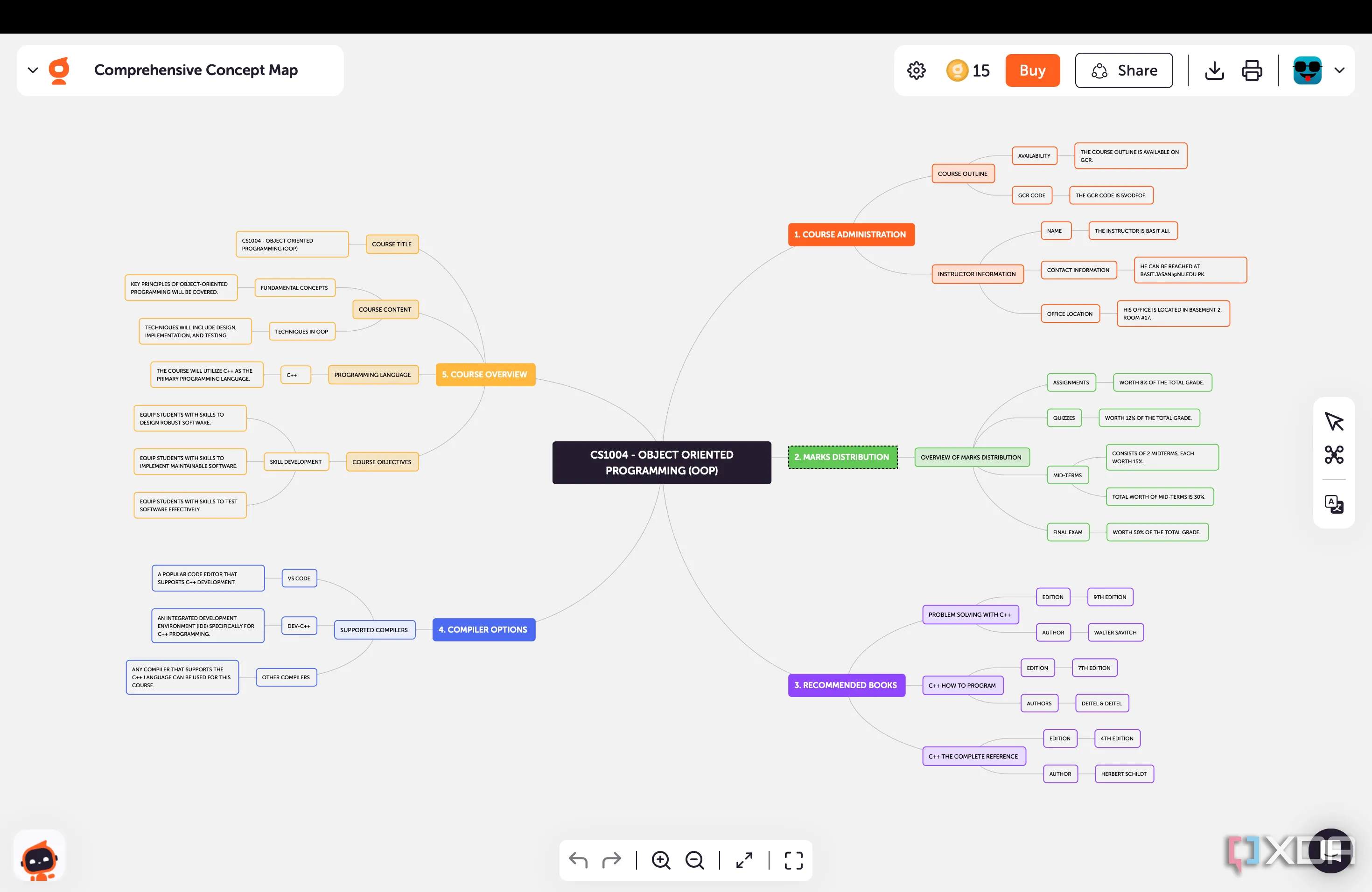Share the concept map
Image resolution: width=1372 pixels, height=892 pixels.
click(1124, 70)
